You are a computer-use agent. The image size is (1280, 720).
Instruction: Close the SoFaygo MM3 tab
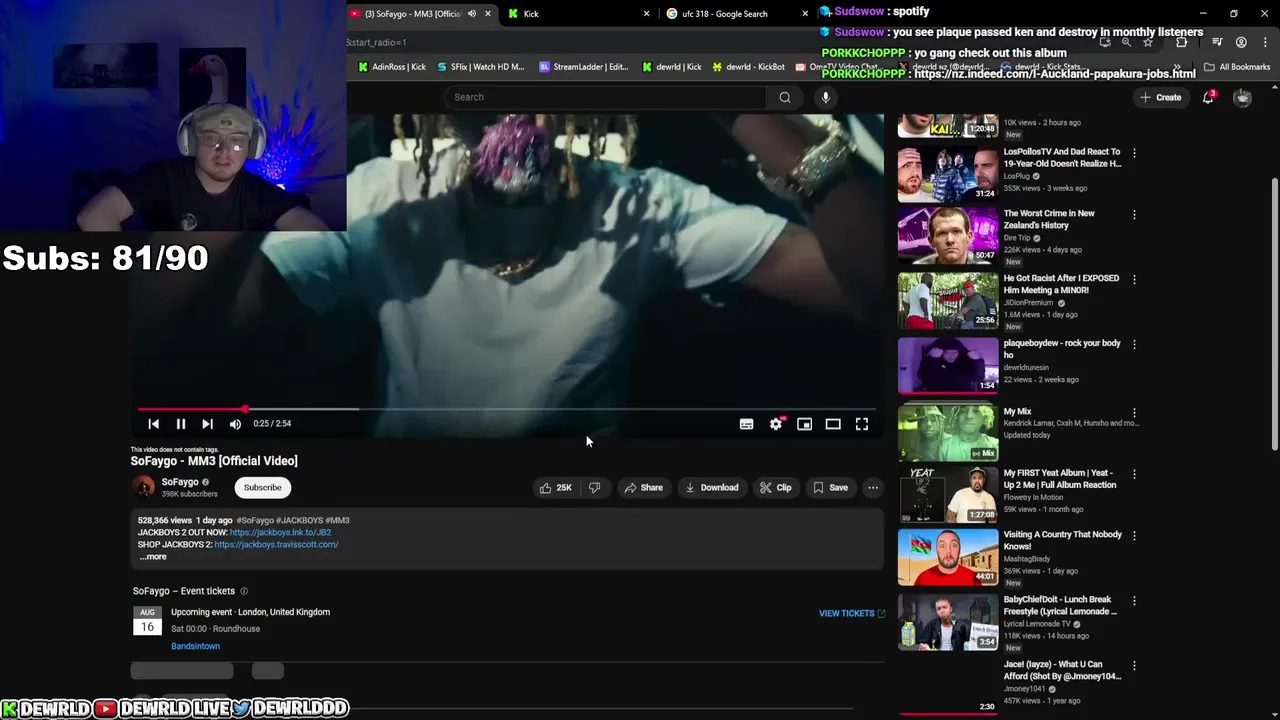[488, 14]
